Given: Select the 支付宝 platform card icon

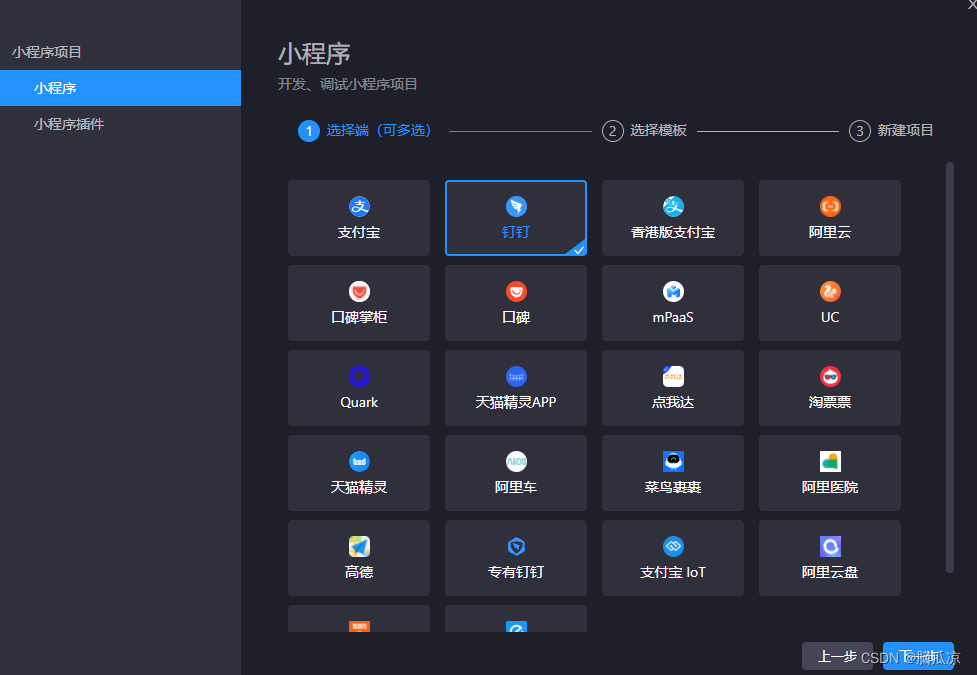Looking at the screenshot, I should coord(359,206).
